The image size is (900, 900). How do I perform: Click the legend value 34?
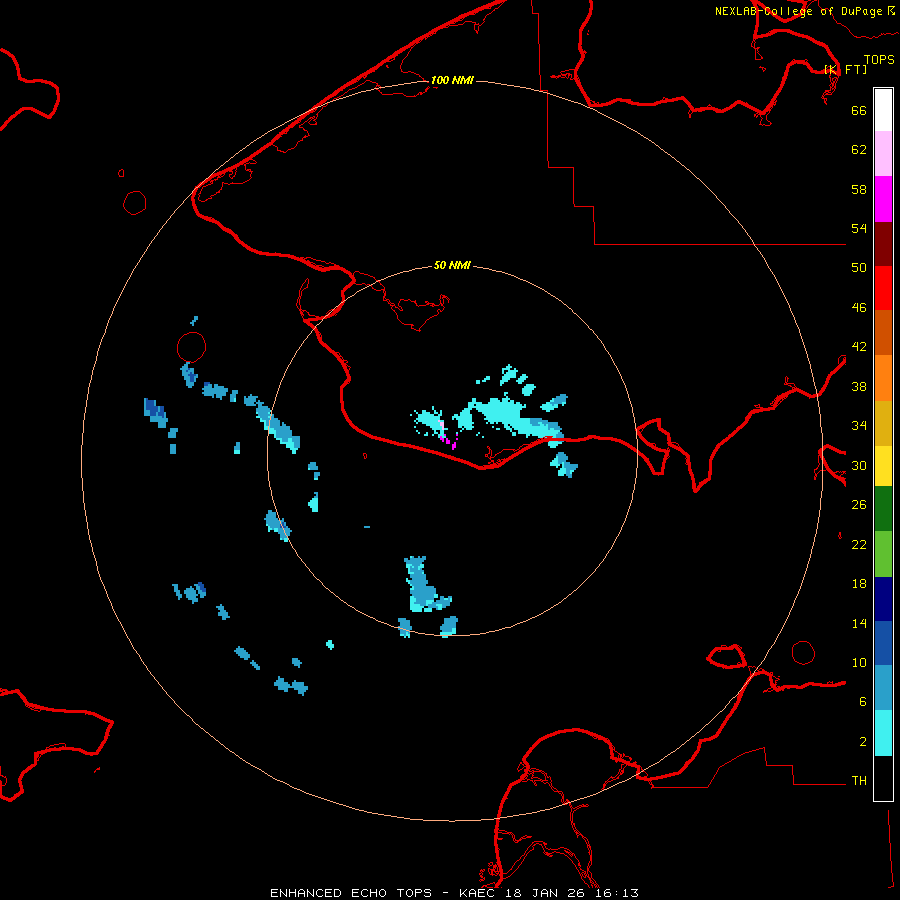(859, 426)
